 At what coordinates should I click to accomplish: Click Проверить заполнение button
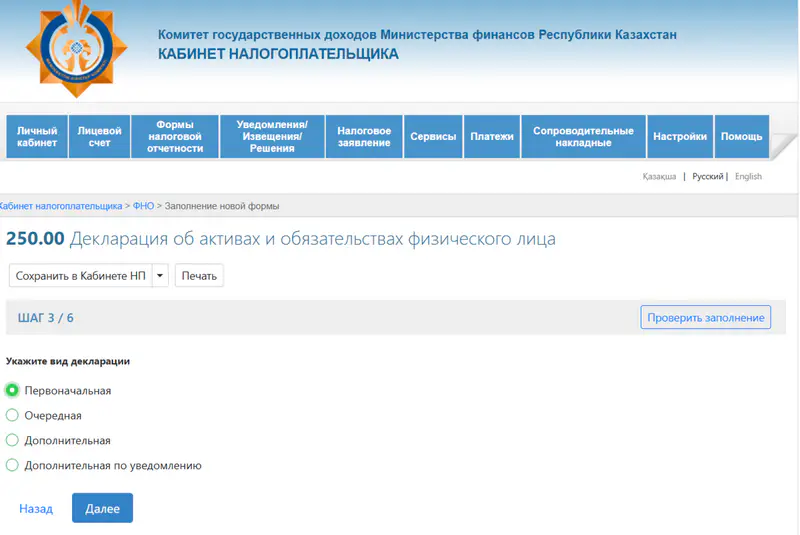point(705,318)
